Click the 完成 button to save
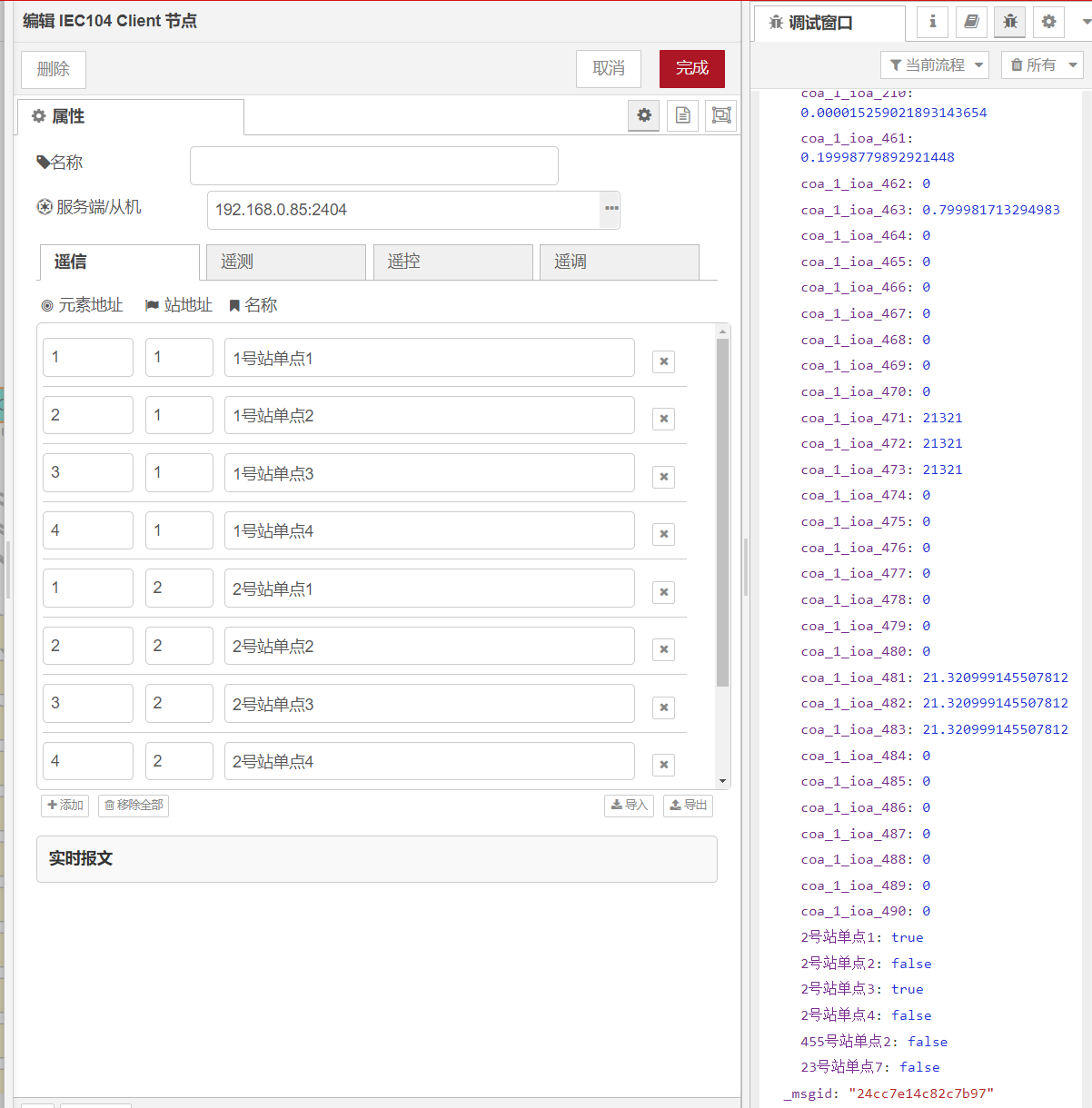The width and height of the screenshot is (1092, 1108). (691, 69)
